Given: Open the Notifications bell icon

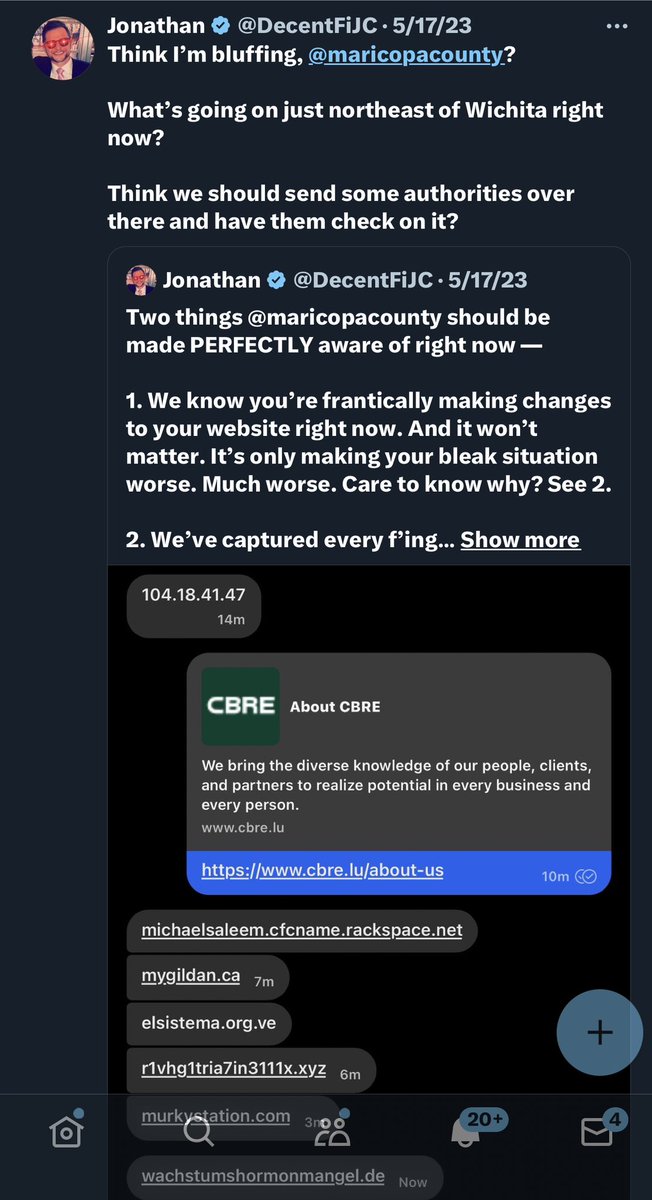Looking at the screenshot, I should tap(465, 1130).
